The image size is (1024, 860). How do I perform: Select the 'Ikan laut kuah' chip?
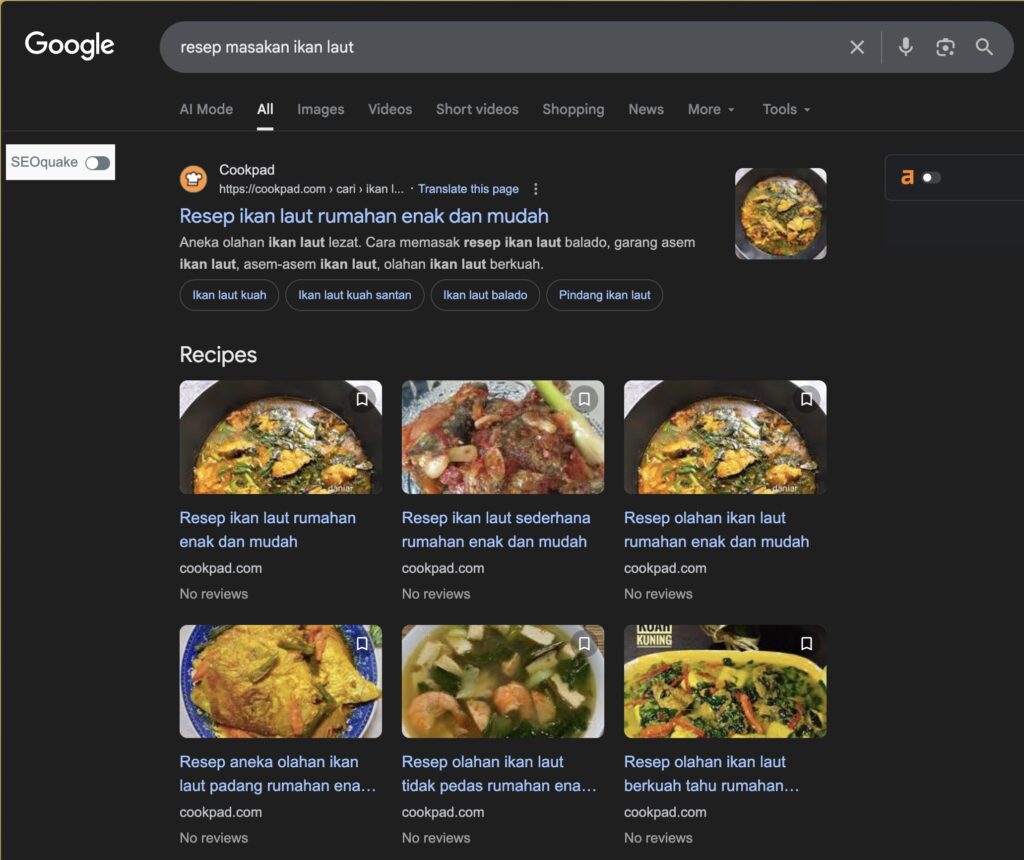(x=229, y=295)
